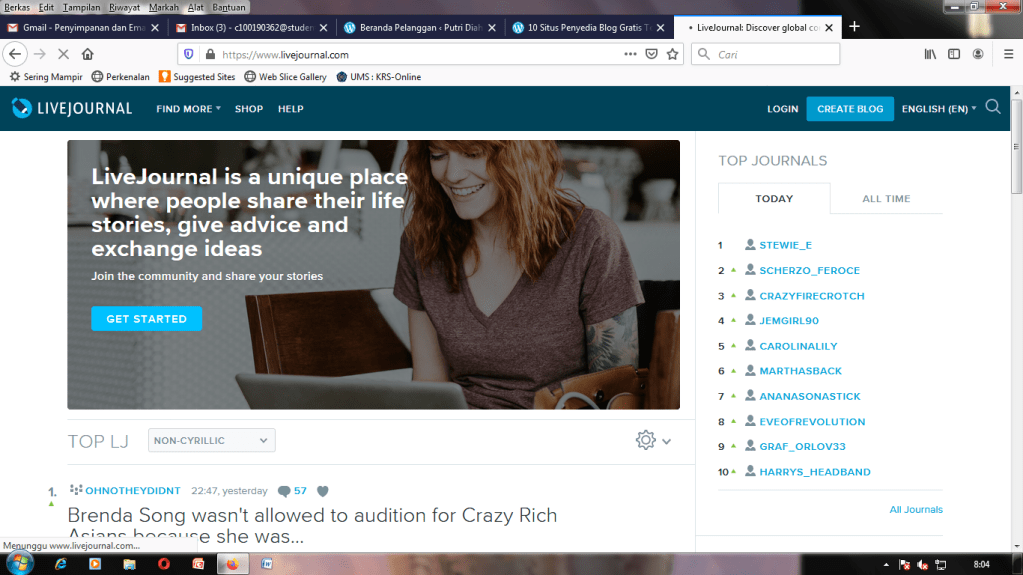Open the Library icon in the toolbar
The image size is (1023, 575).
(x=930, y=54)
